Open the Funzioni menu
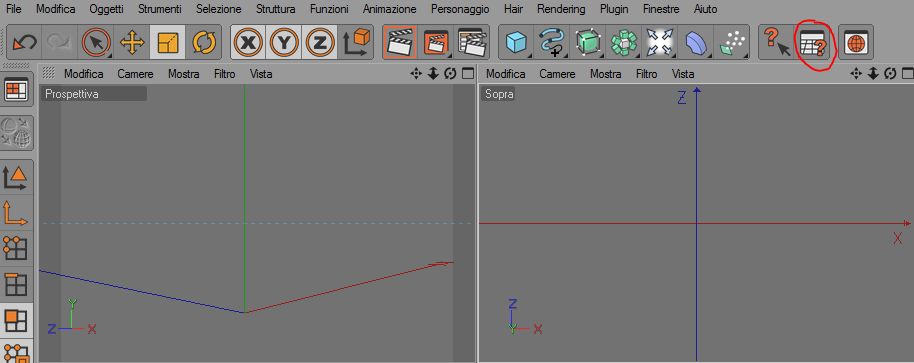Viewport: 914px width, 363px height. pyautogui.click(x=329, y=9)
